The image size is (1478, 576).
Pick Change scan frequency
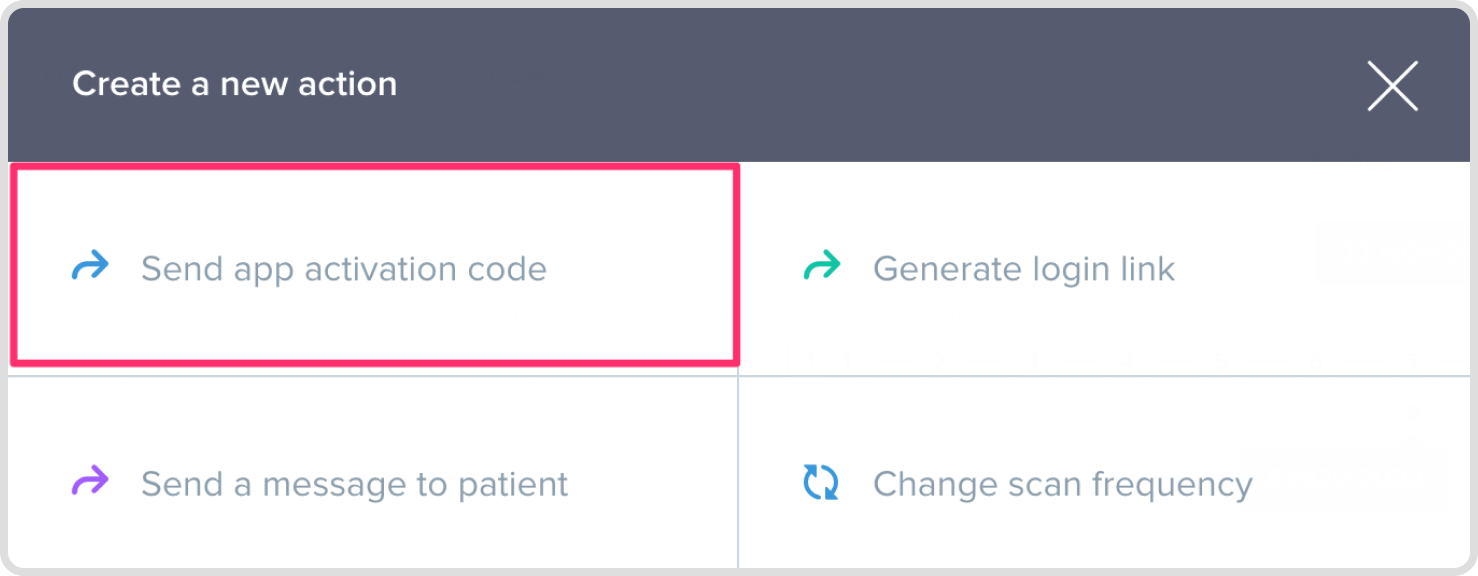pyautogui.click(x=1062, y=484)
